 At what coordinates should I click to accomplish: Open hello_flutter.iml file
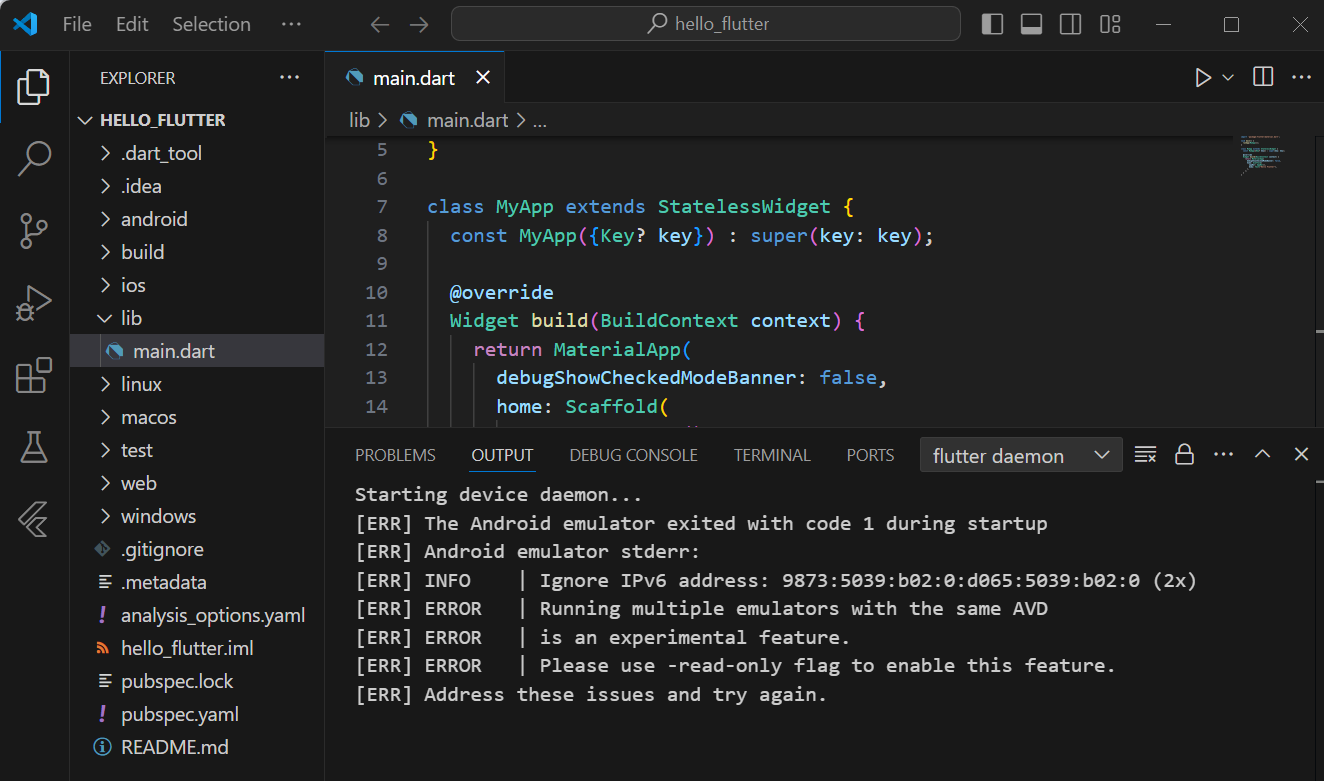[197, 648]
